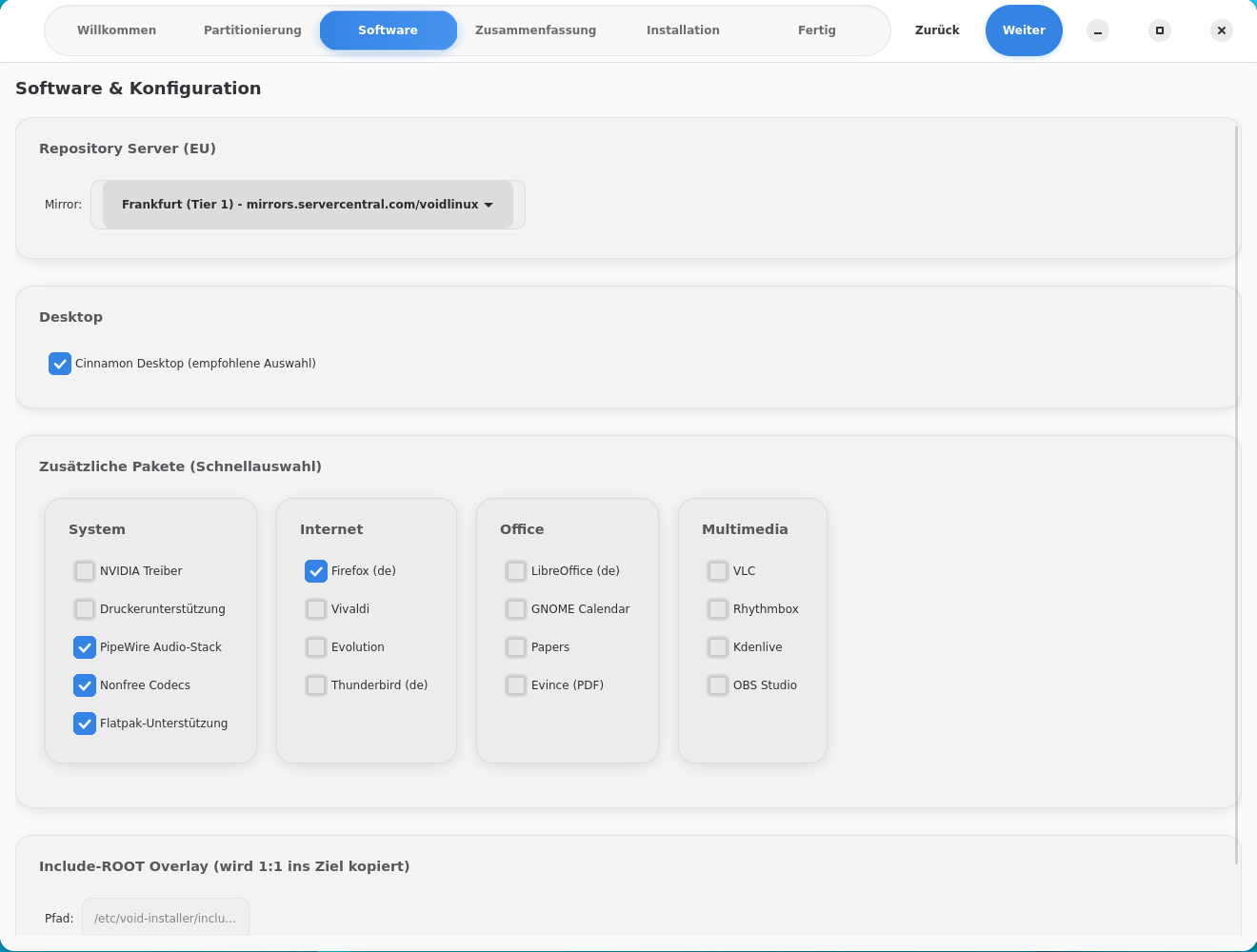The width and height of the screenshot is (1257, 952).
Task: Select the VLC checkbox
Action: [x=718, y=571]
